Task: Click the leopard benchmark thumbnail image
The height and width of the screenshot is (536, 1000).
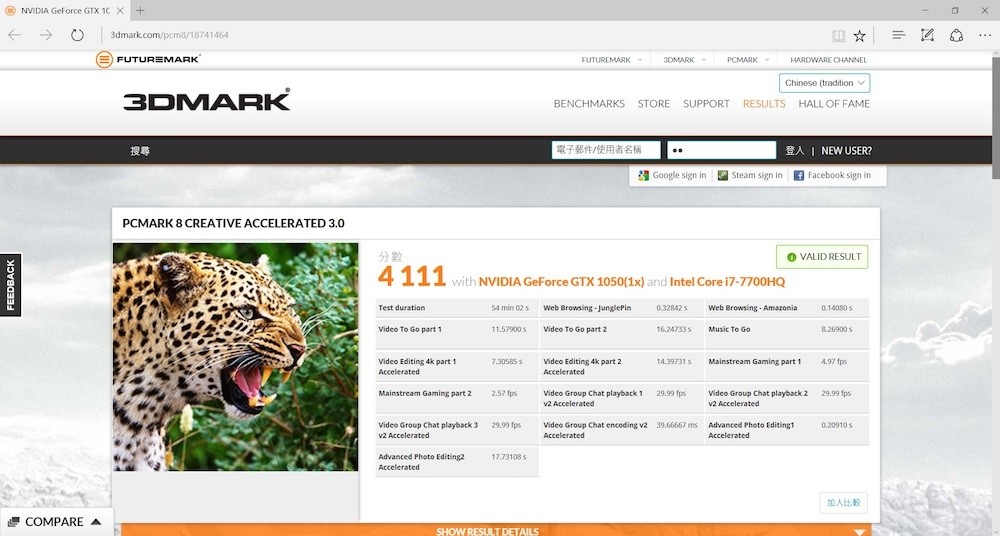Action: click(235, 357)
